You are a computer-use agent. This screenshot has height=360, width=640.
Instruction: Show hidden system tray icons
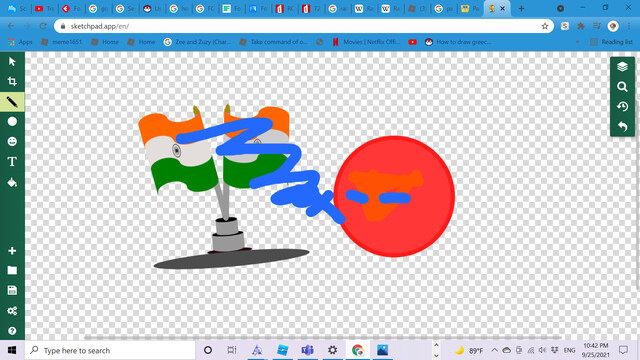coord(494,350)
